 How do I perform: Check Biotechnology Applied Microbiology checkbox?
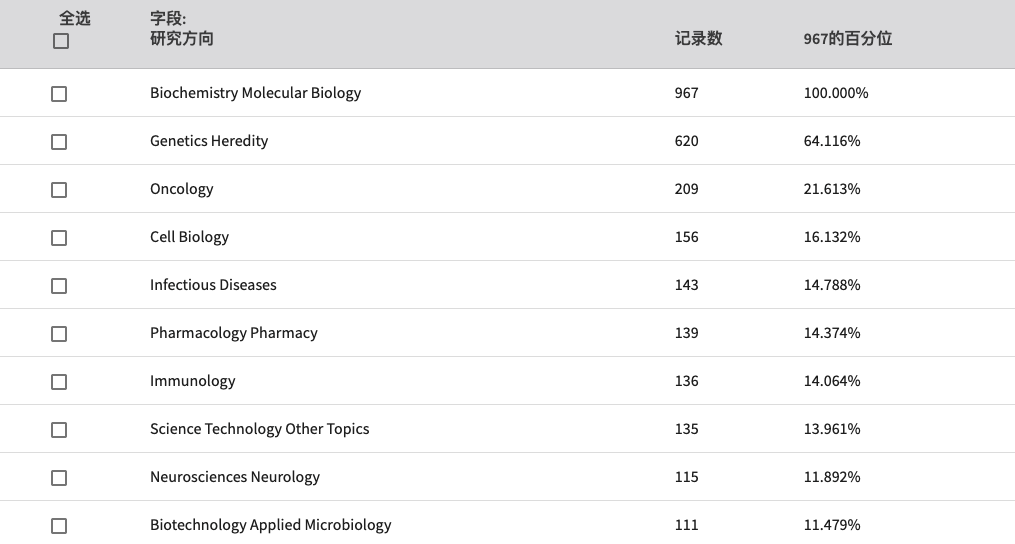pos(59,525)
